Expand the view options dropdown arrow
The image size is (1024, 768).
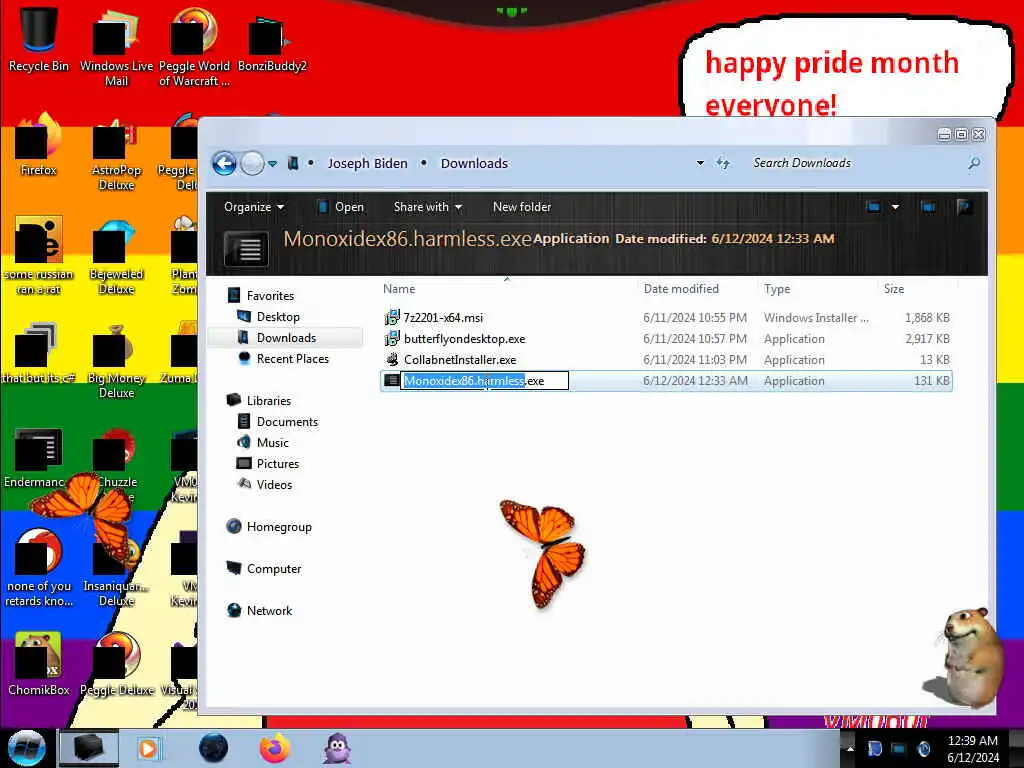pos(895,207)
